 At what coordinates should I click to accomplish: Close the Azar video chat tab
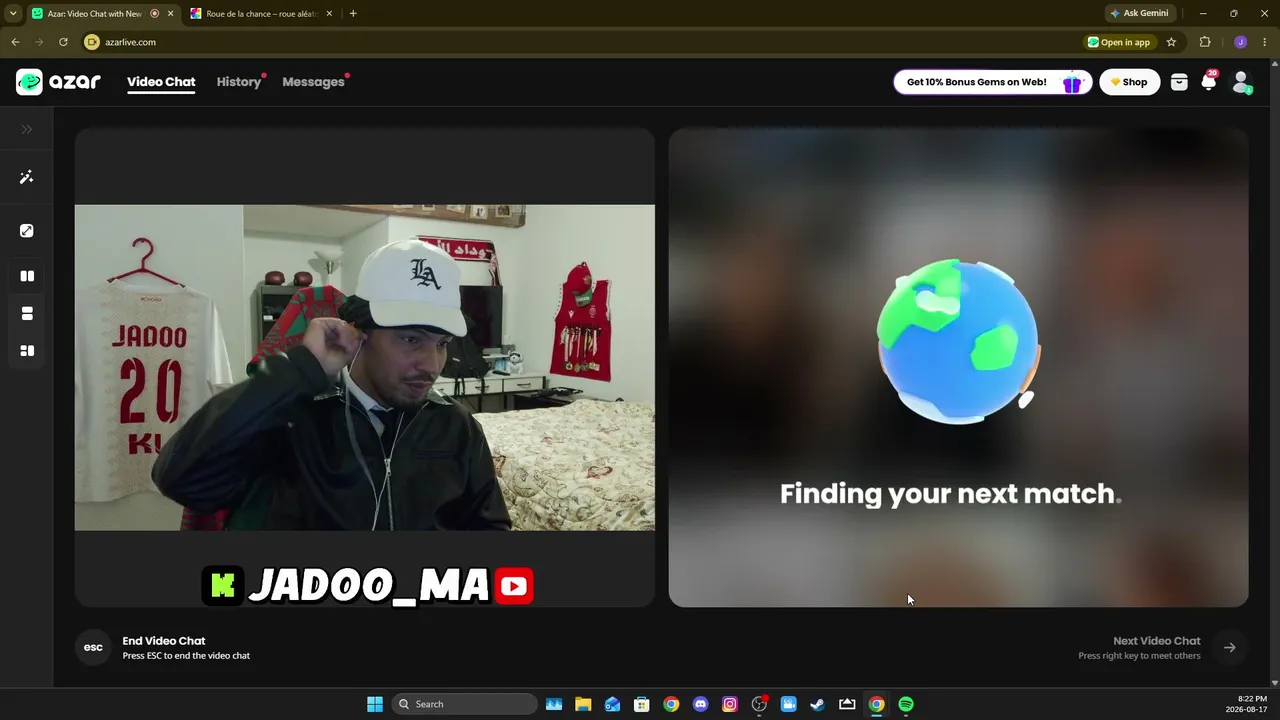[x=170, y=14]
